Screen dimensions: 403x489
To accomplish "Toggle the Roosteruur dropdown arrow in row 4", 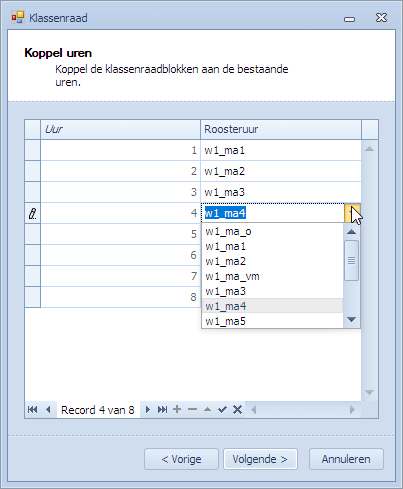I will 352,213.
